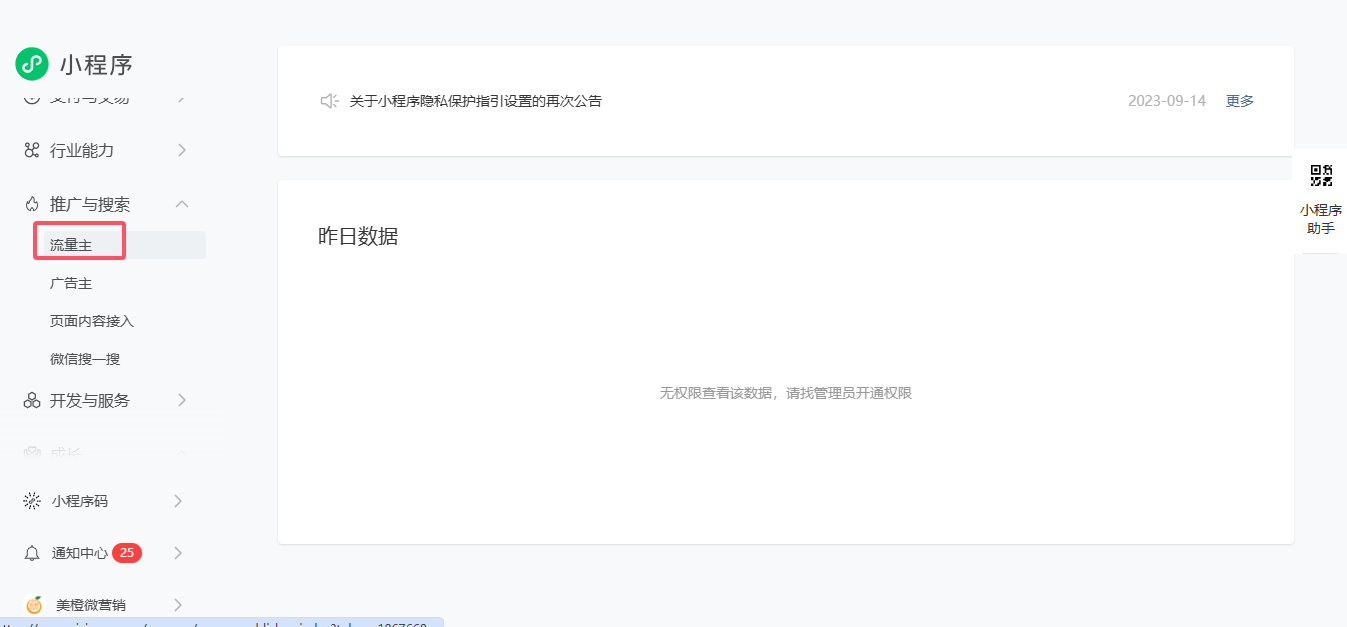Collapse the 推广与搜索 section chevron
Screen dimensions: 1347x627
coord(182,204)
